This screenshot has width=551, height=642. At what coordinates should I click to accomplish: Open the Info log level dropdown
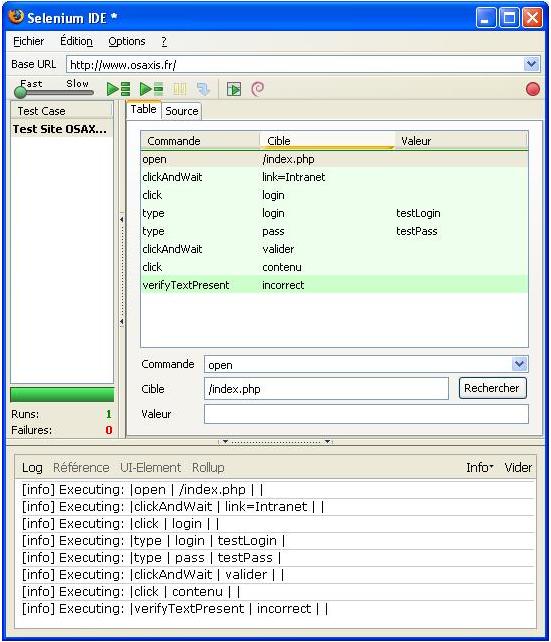click(x=480, y=467)
